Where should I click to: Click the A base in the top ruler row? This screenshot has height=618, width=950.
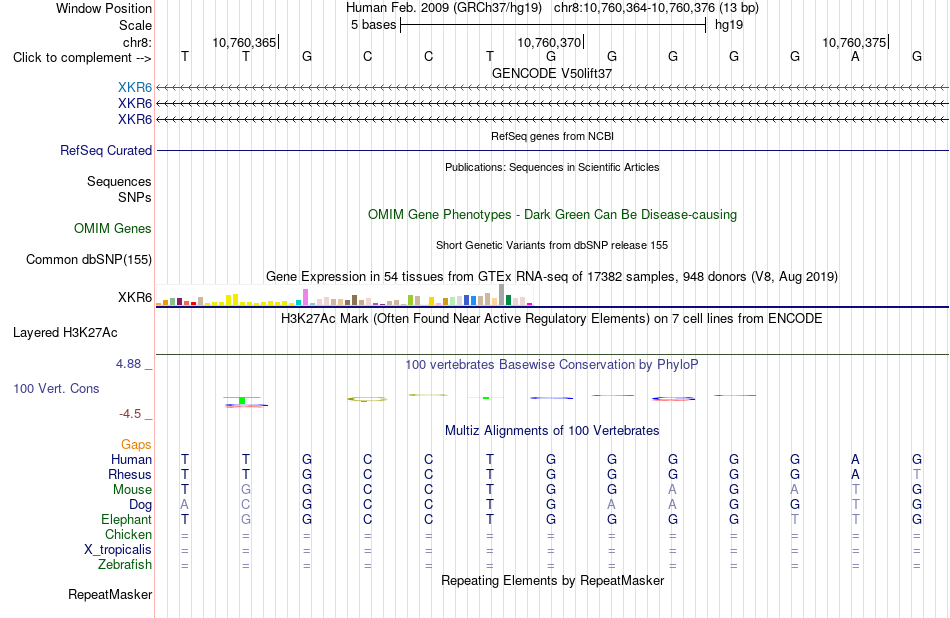[855, 56]
